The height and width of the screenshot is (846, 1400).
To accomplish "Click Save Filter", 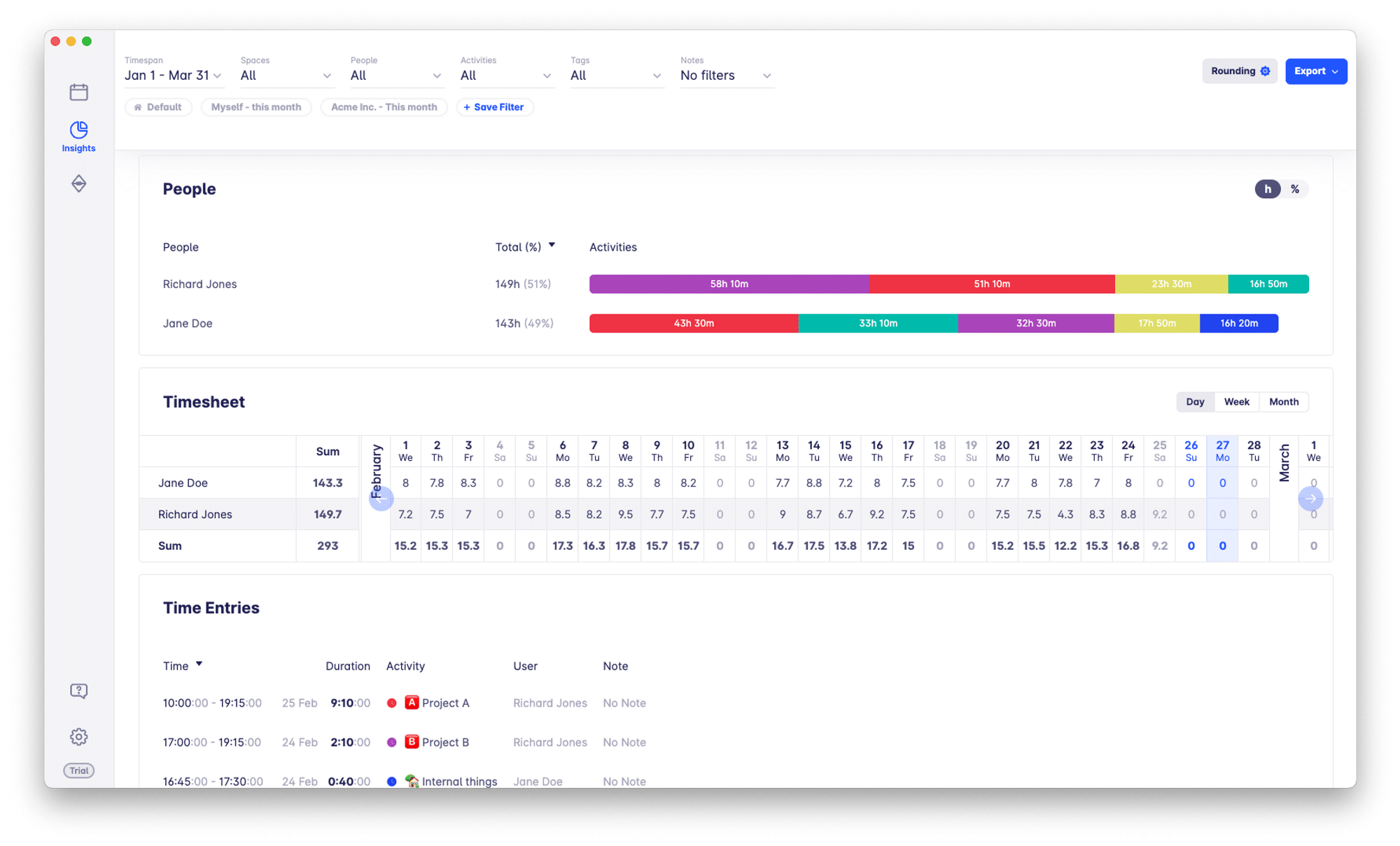I will pos(494,107).
